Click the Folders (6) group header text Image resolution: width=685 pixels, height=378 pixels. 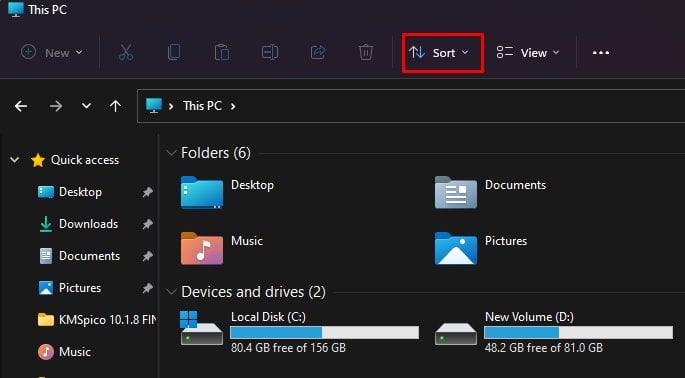tap(216, 153)
